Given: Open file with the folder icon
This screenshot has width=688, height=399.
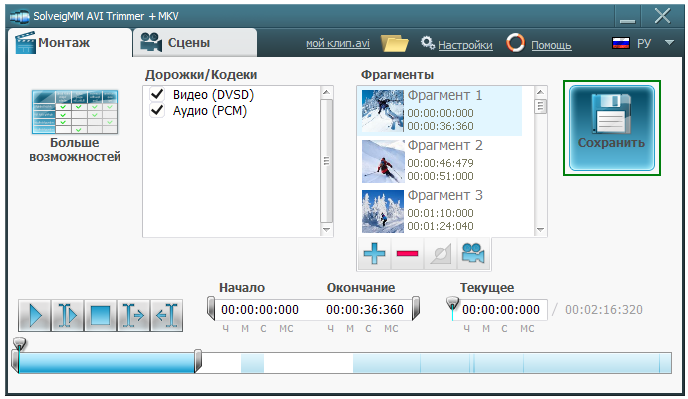Looking at the screenshot, I should (x=394, y=43).
